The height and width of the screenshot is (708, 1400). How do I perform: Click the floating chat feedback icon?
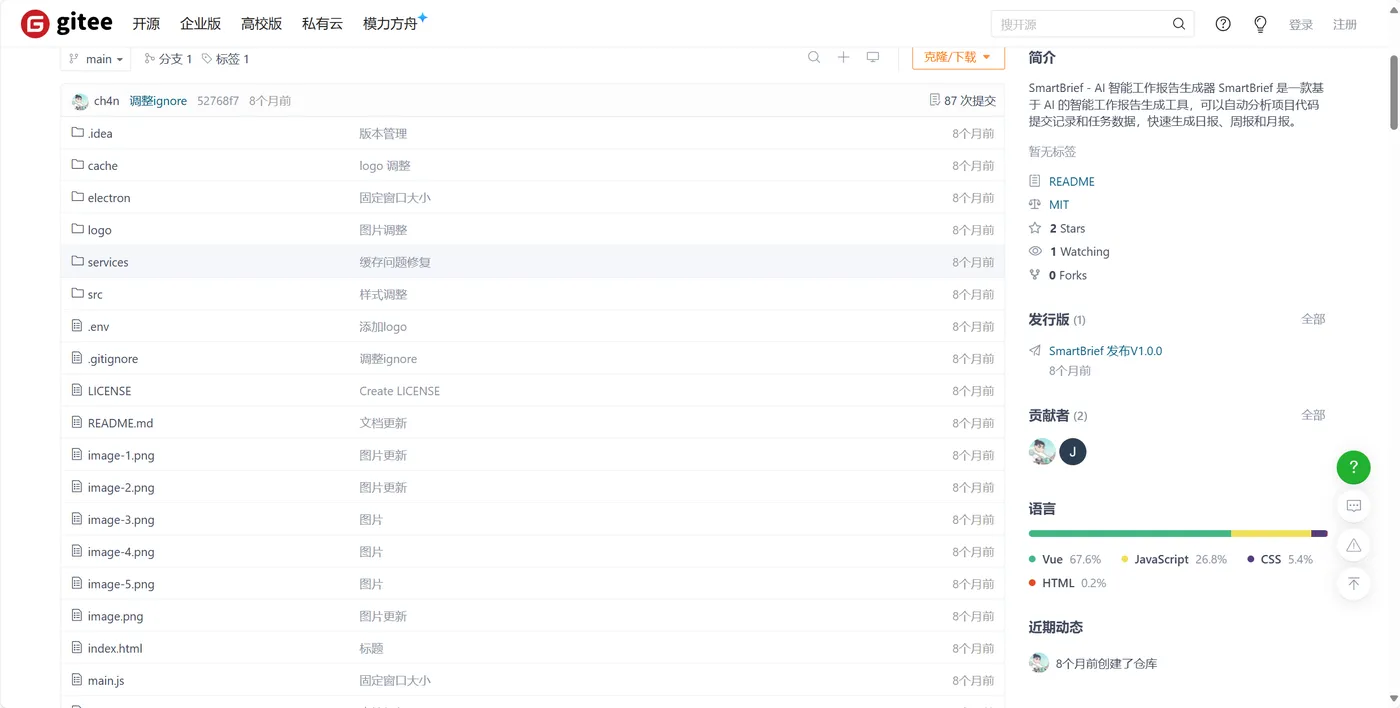(1353, 506)
